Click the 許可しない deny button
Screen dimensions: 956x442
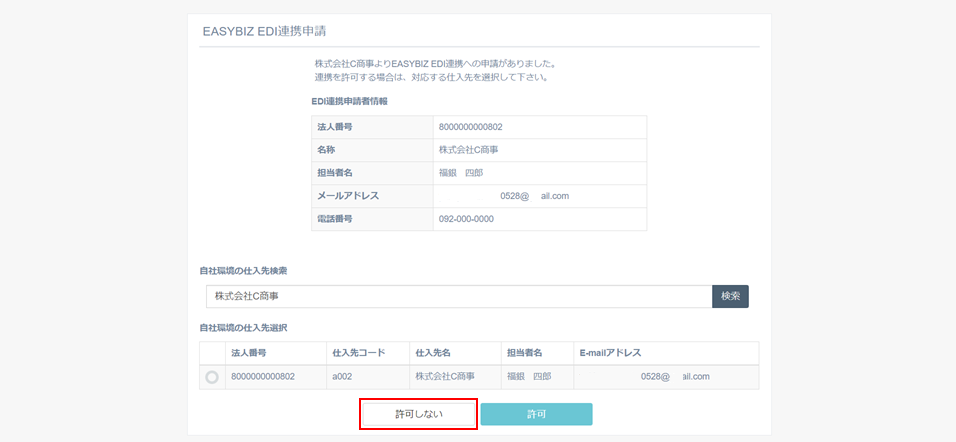[x=418, y=414]
